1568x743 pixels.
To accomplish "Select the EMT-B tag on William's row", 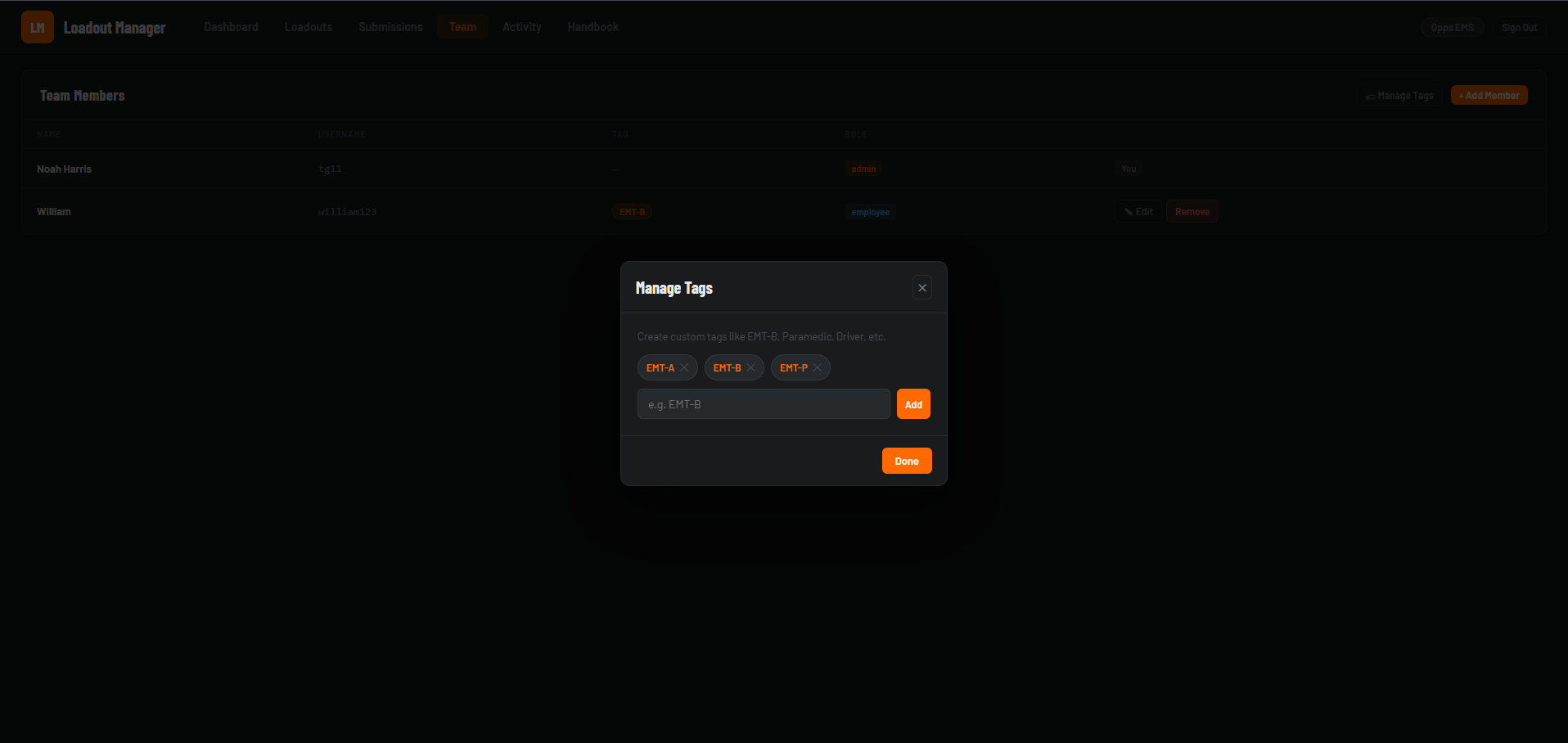I will (631, 211).
